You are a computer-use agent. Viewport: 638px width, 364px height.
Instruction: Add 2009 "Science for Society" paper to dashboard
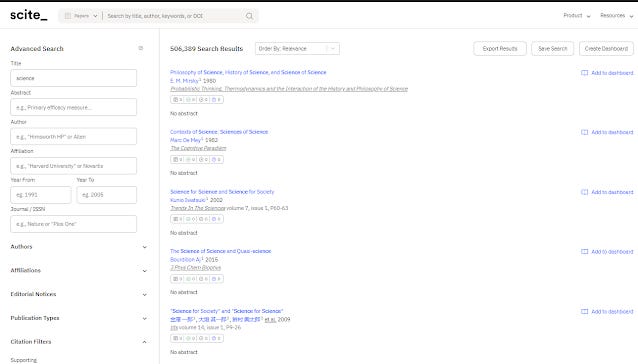coord(607,312)
